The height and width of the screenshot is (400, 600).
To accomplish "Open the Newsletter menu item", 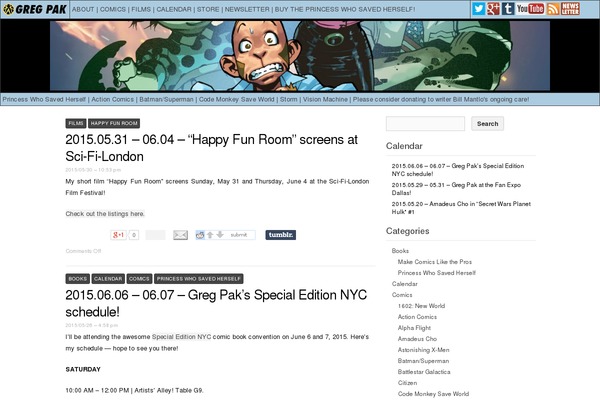I will [x=247, y=9].
